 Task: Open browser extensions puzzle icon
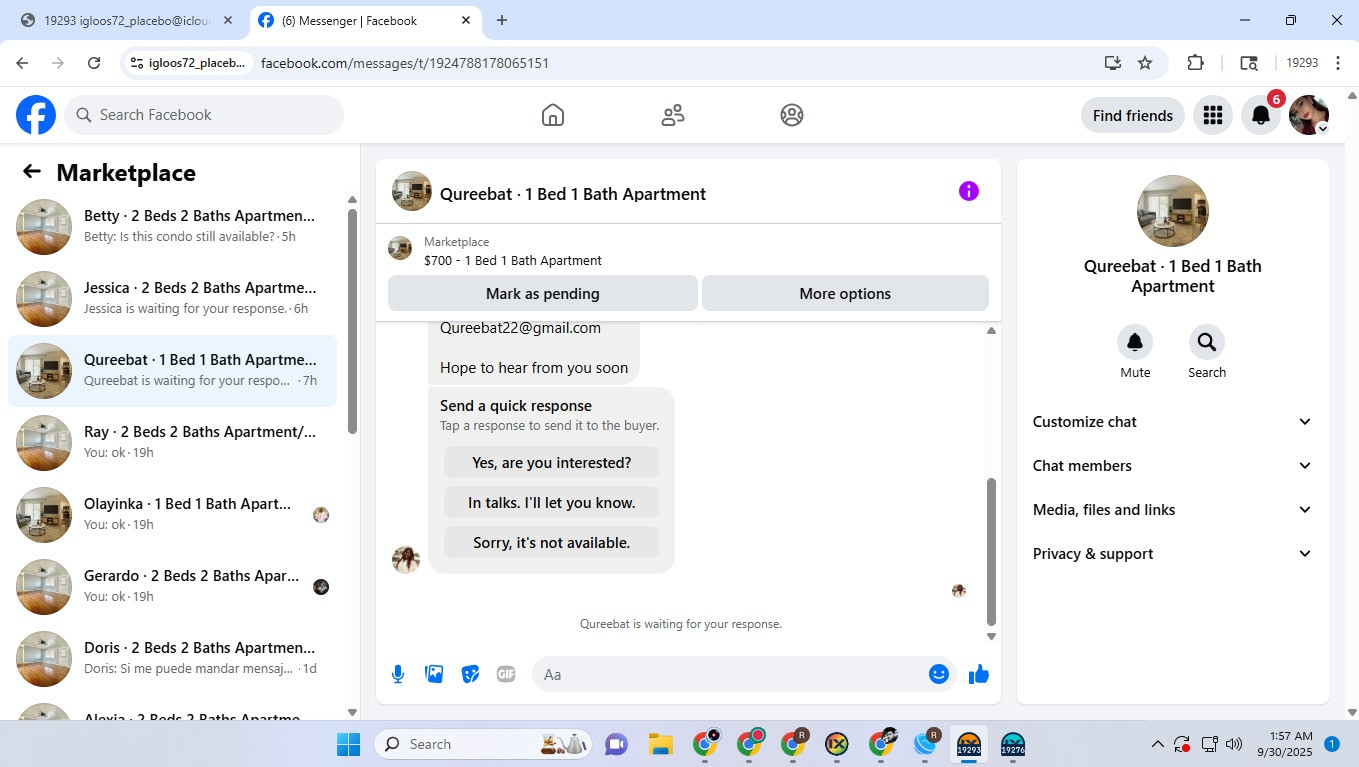(1195, 63)
